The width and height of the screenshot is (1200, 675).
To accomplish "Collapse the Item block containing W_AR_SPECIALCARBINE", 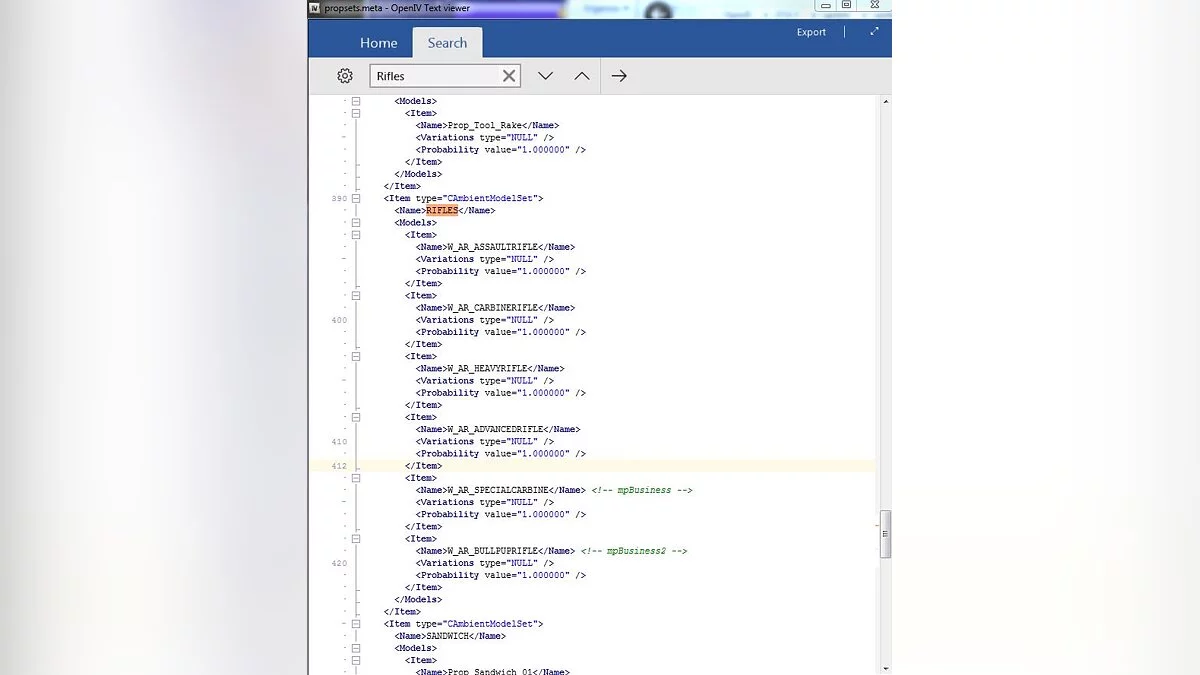I will coord(355,478).
